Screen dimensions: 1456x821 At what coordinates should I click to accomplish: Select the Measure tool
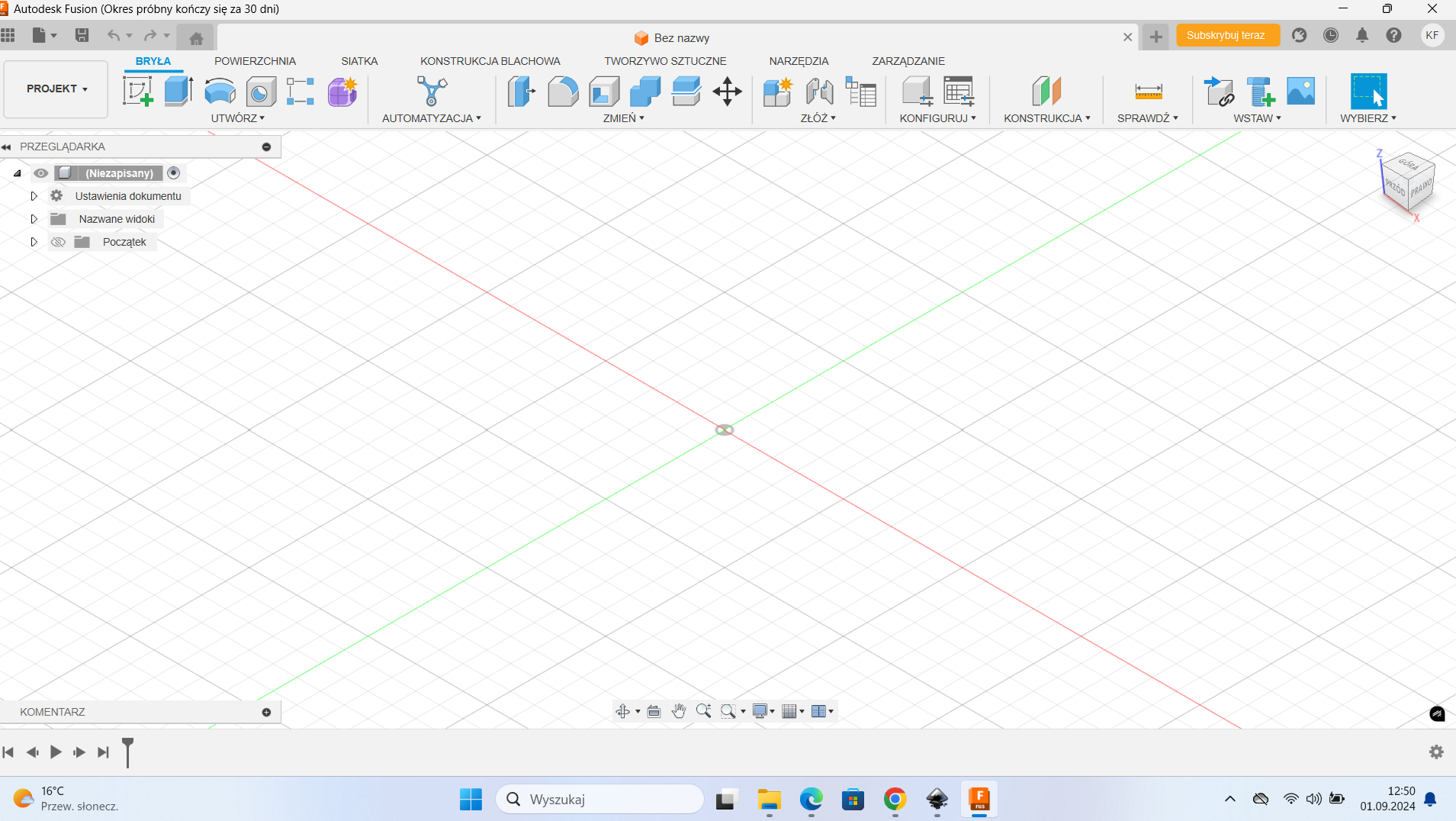pyautogui.click(x=1149, y=92)
